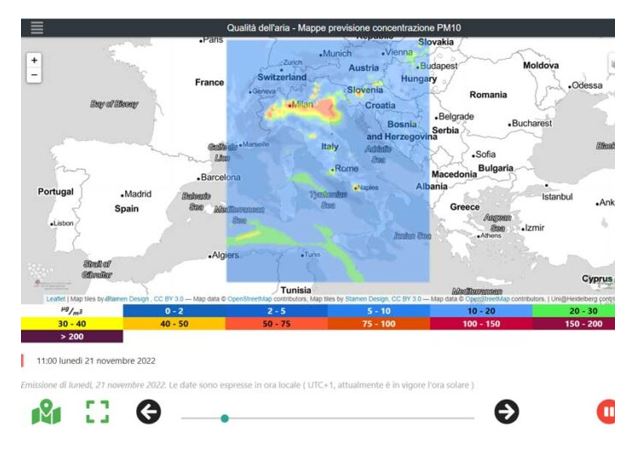
Task: Zoom out with the minus button
Action: tap(34, 75)
